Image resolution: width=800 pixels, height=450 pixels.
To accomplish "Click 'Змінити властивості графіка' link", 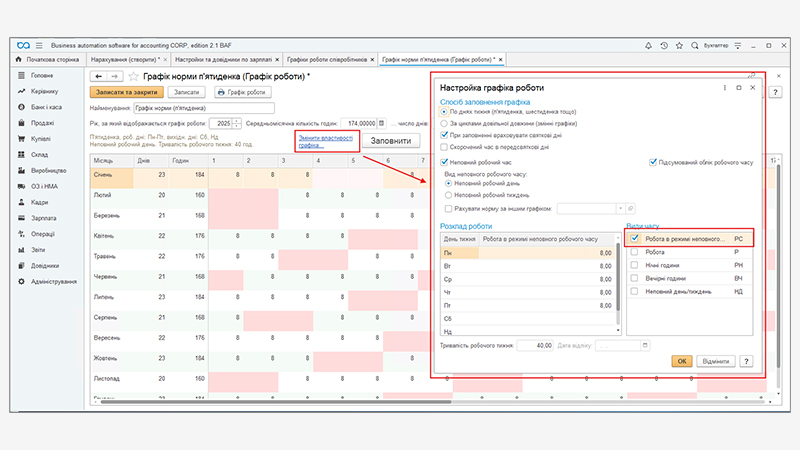I will click(x=325, y=141).
